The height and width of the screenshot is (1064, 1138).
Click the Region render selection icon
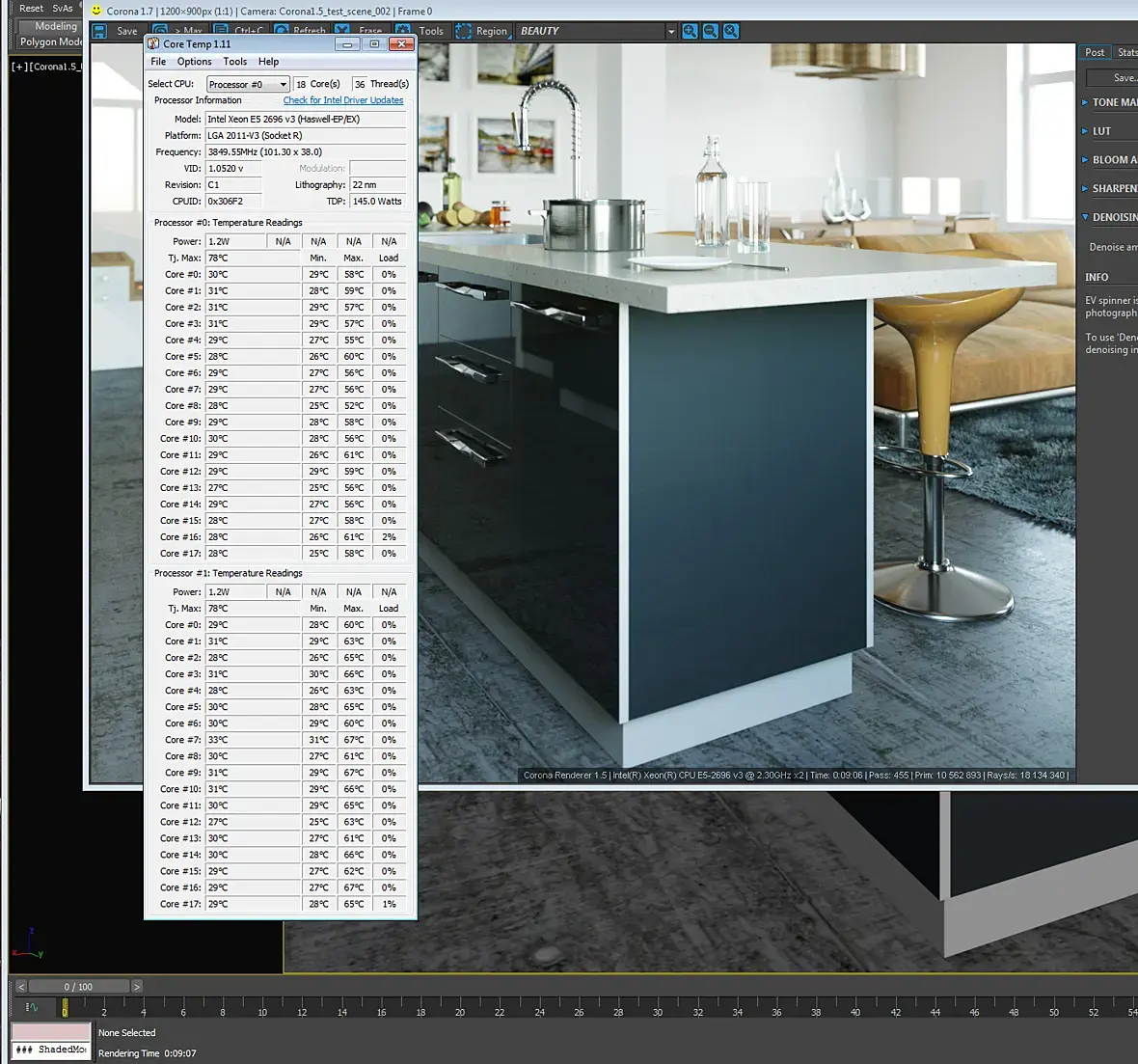point(464,31)
